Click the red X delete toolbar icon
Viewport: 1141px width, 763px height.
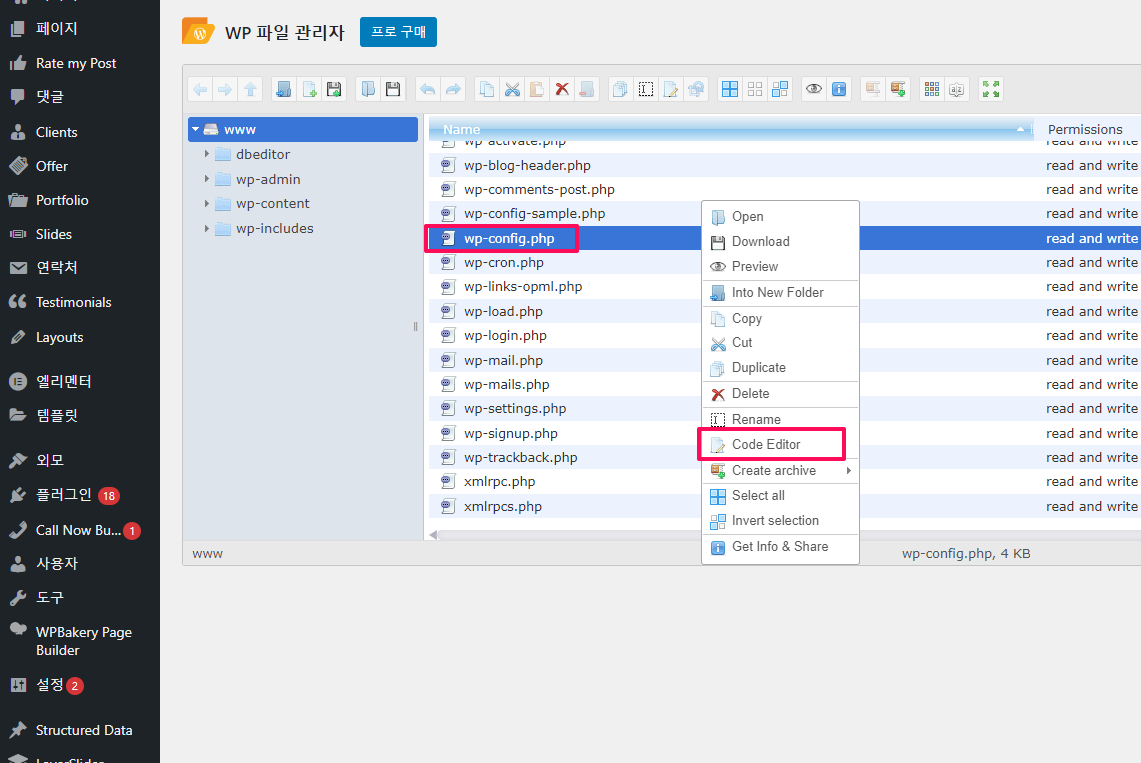(562, 89)
